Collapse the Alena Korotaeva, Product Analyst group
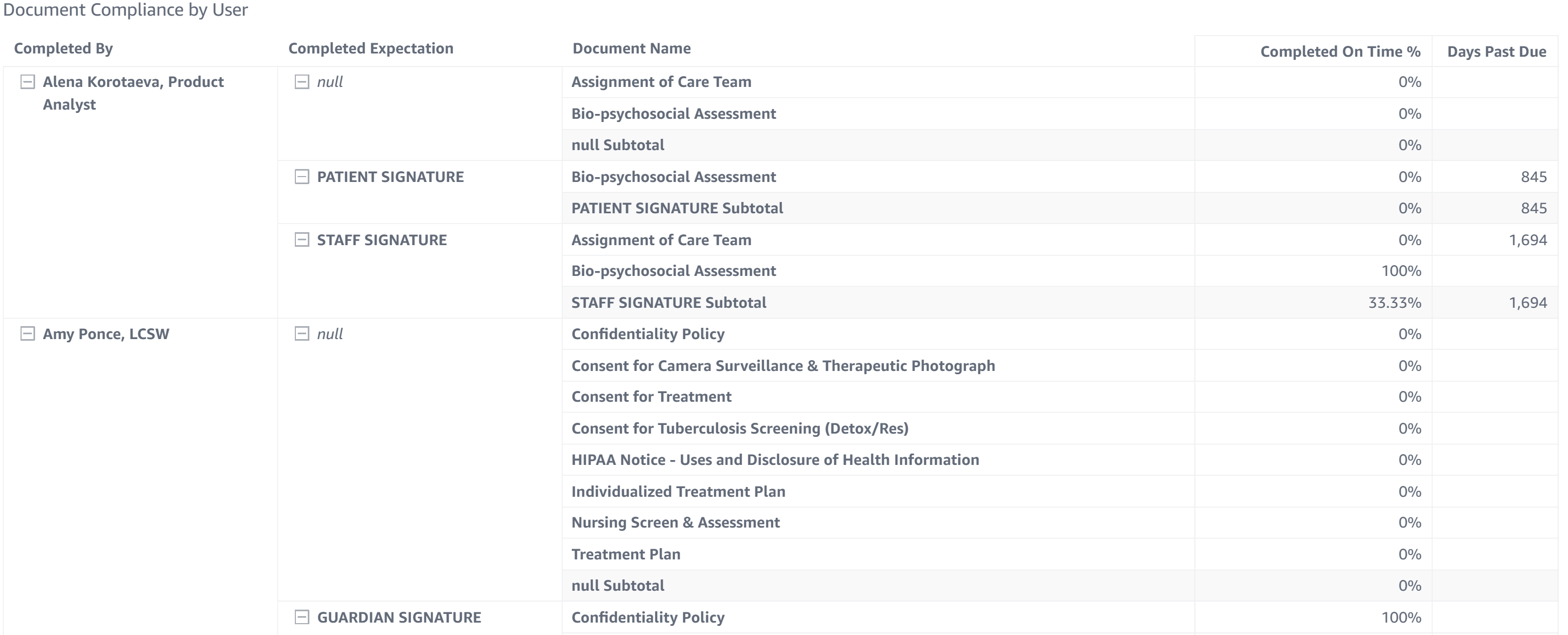The image size is (1568, 635). pos(28,82)
